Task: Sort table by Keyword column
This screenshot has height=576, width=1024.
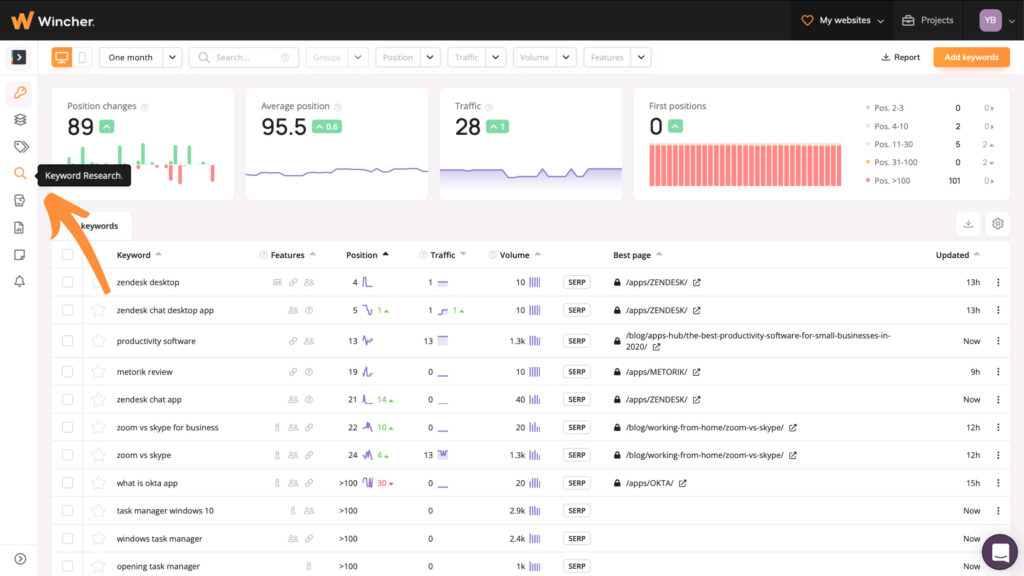Action: click(x=138, y=255)
